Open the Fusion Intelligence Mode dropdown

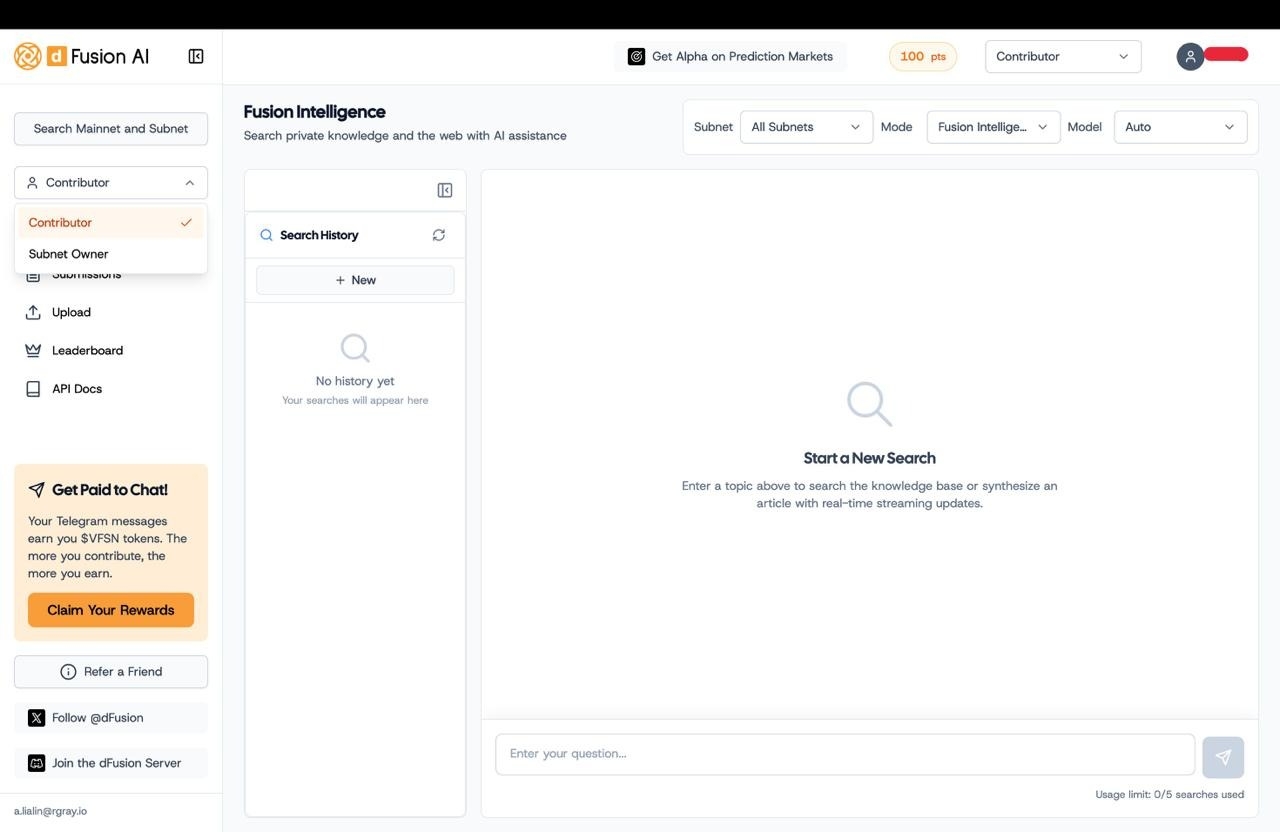[x=993, y=127]
